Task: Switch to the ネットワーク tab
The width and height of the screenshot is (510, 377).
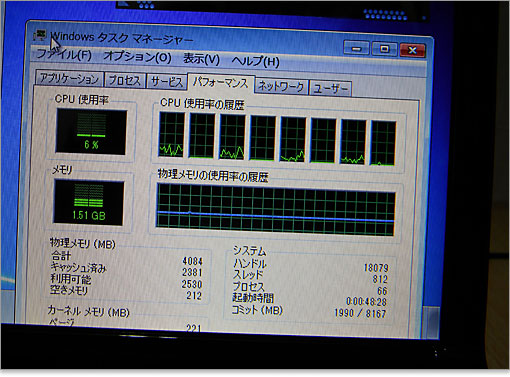Action: pyautogui.click(x=281, y=86)
